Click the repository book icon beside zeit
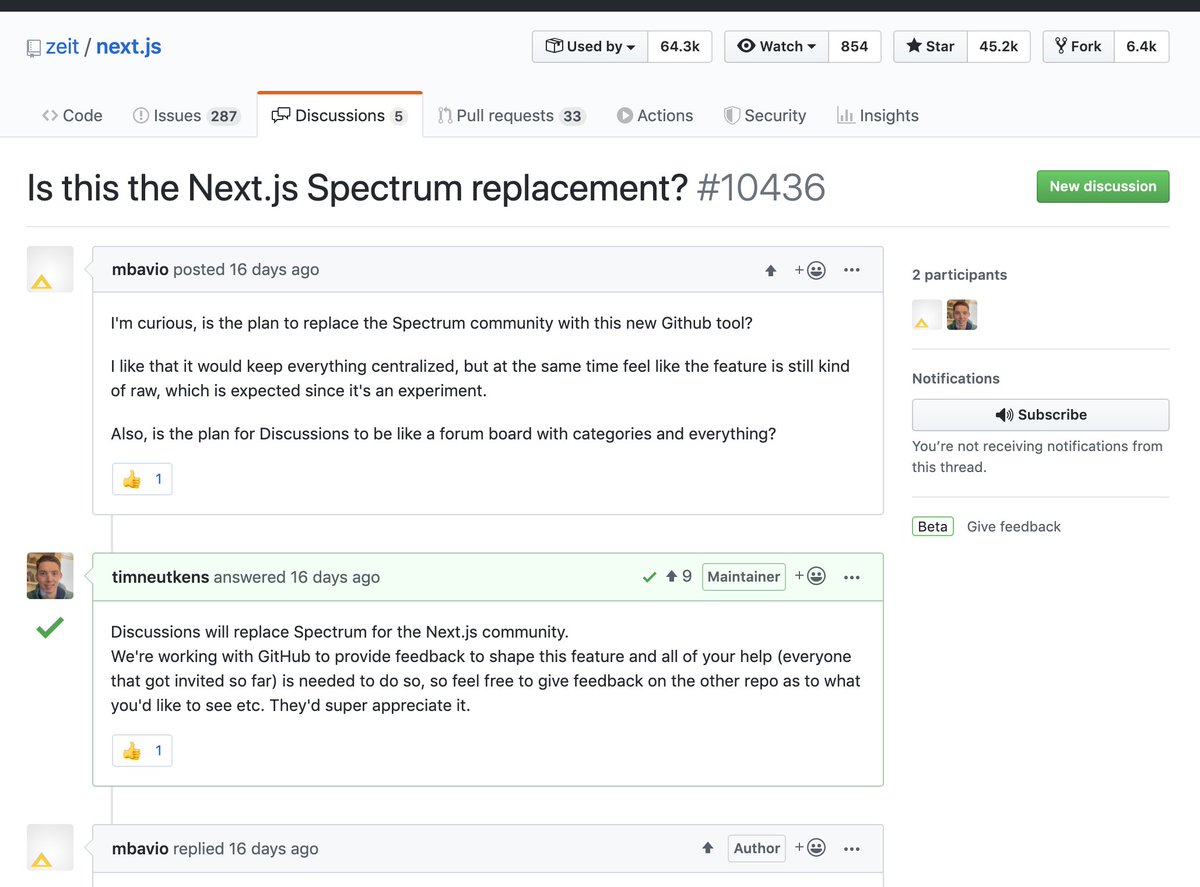The image size is (1200, 887). click(x=34, y=46)
